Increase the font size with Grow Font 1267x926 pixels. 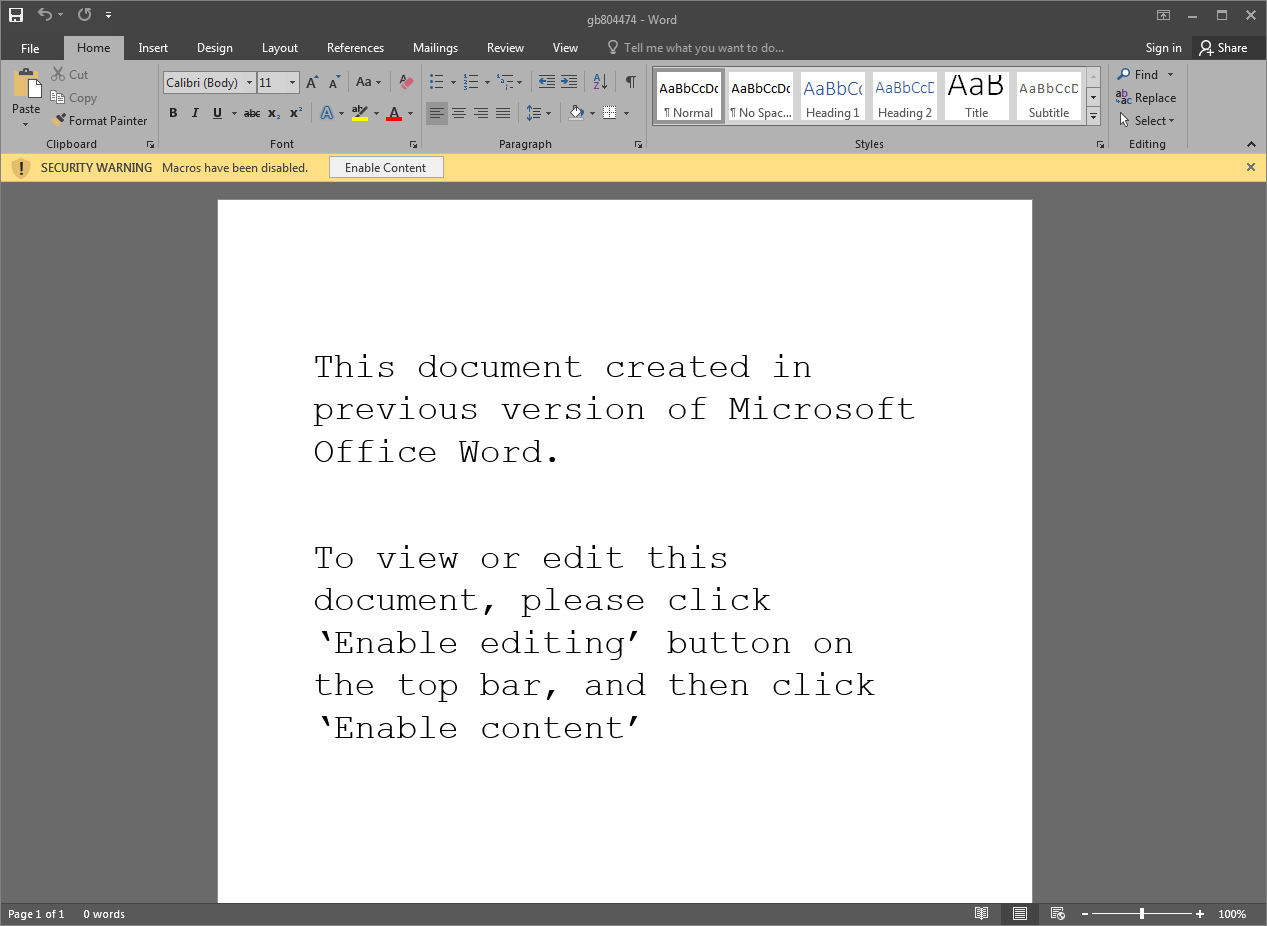(x=313, y=83)
